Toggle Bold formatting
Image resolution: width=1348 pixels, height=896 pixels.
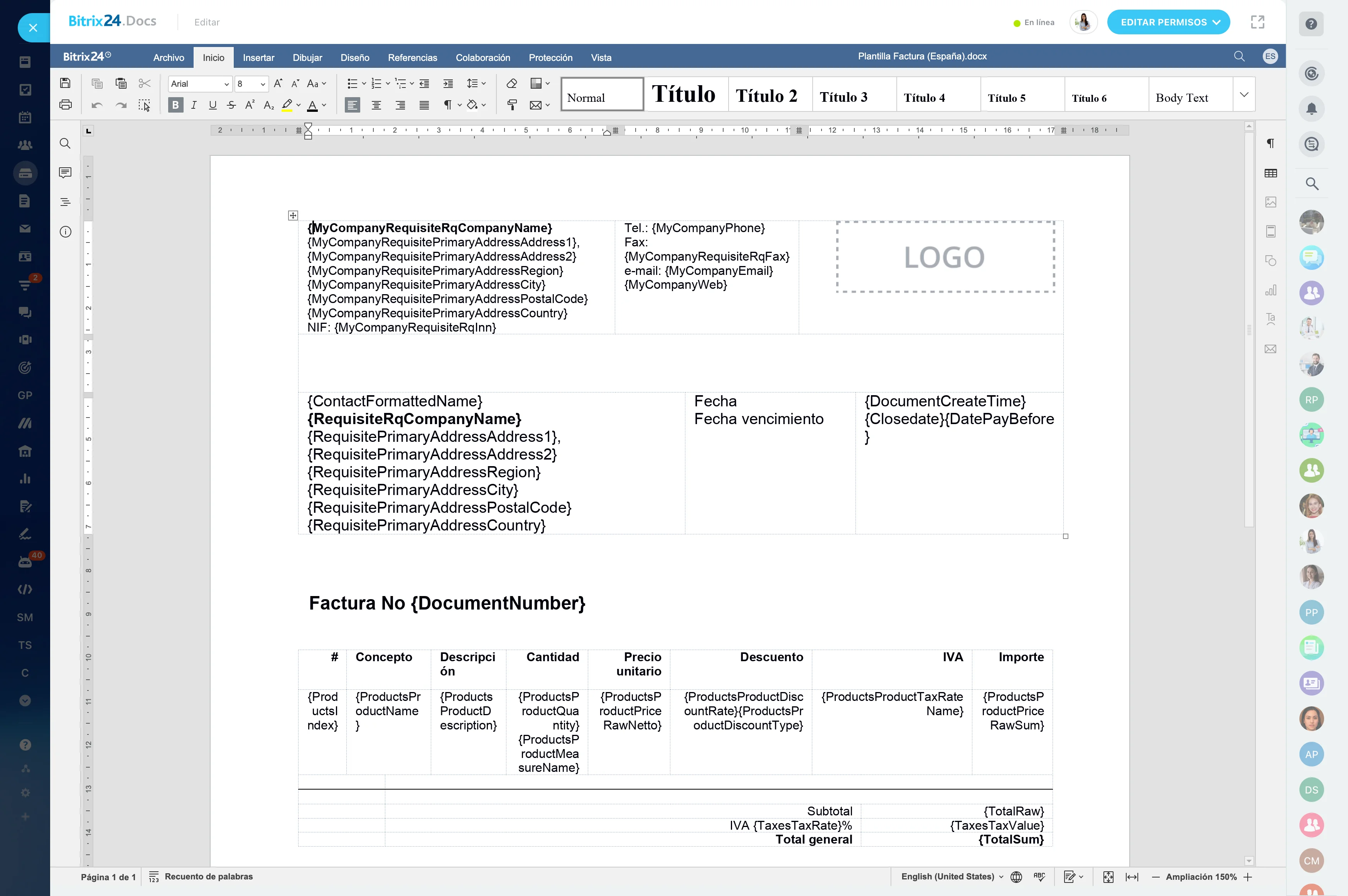[175, 105]
